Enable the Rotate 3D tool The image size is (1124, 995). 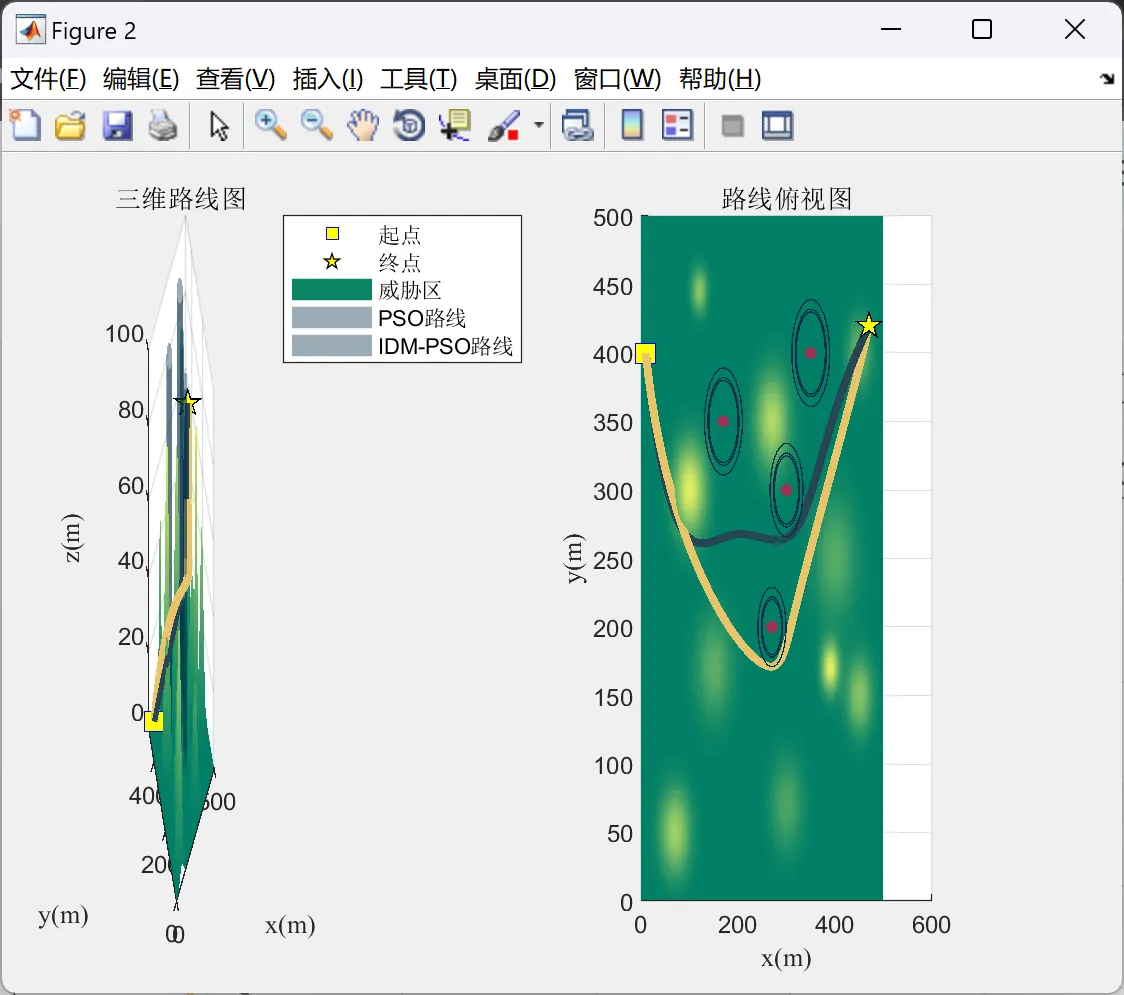coord(409,125)
